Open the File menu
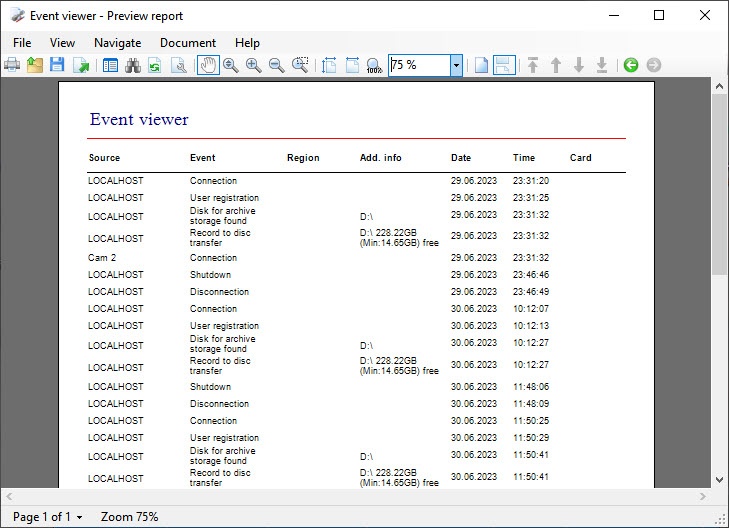The image size is (729, 528). 22,43
